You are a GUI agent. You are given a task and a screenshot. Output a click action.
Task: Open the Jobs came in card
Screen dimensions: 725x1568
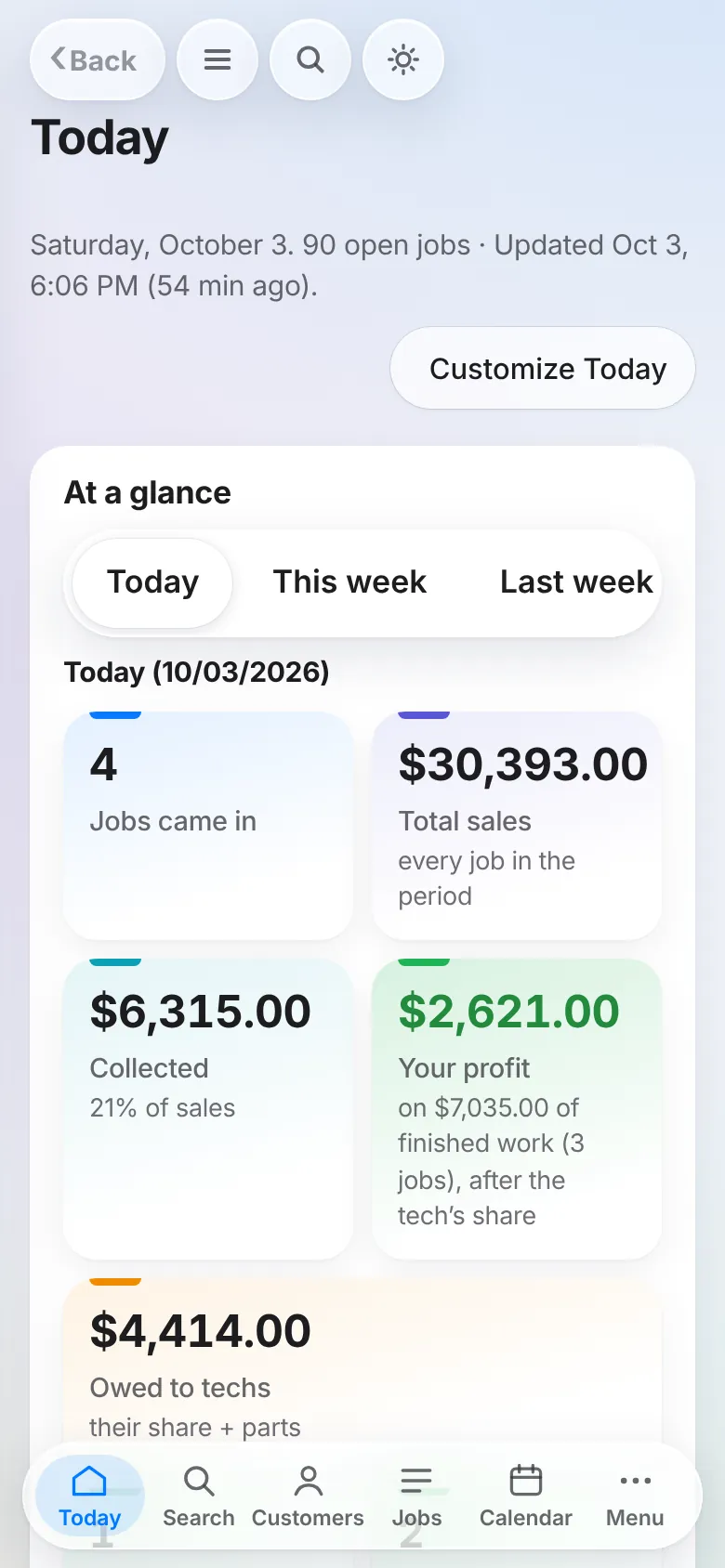pos(208,826)
